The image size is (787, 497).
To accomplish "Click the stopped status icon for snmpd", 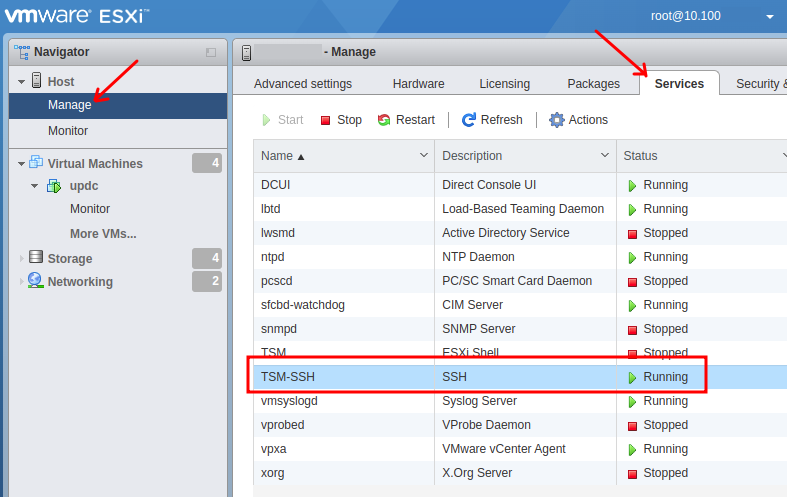I will pos(632,330).
